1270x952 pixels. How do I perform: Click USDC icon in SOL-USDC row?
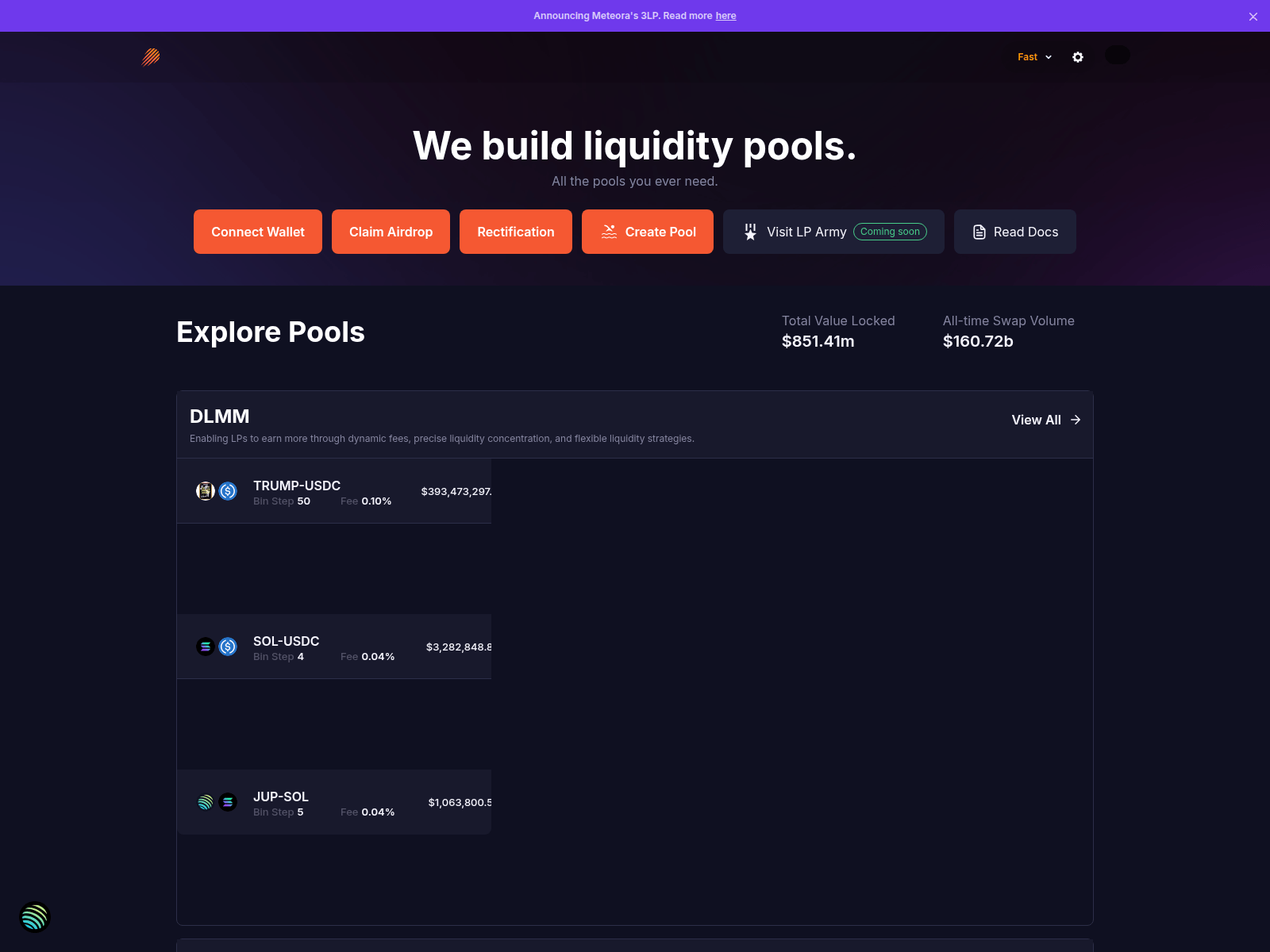click(228, 647)
